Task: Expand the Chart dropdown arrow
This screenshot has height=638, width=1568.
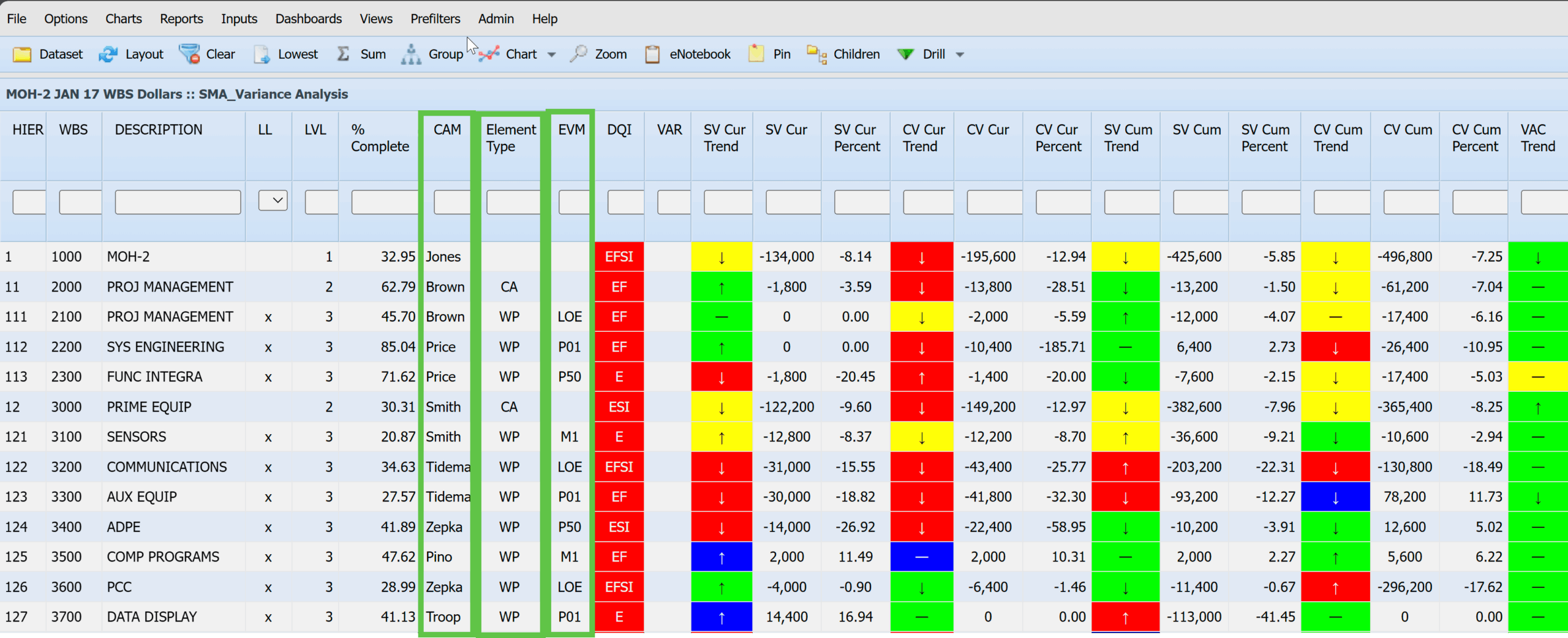Action: pyautogui.click(x=551, y=54)
